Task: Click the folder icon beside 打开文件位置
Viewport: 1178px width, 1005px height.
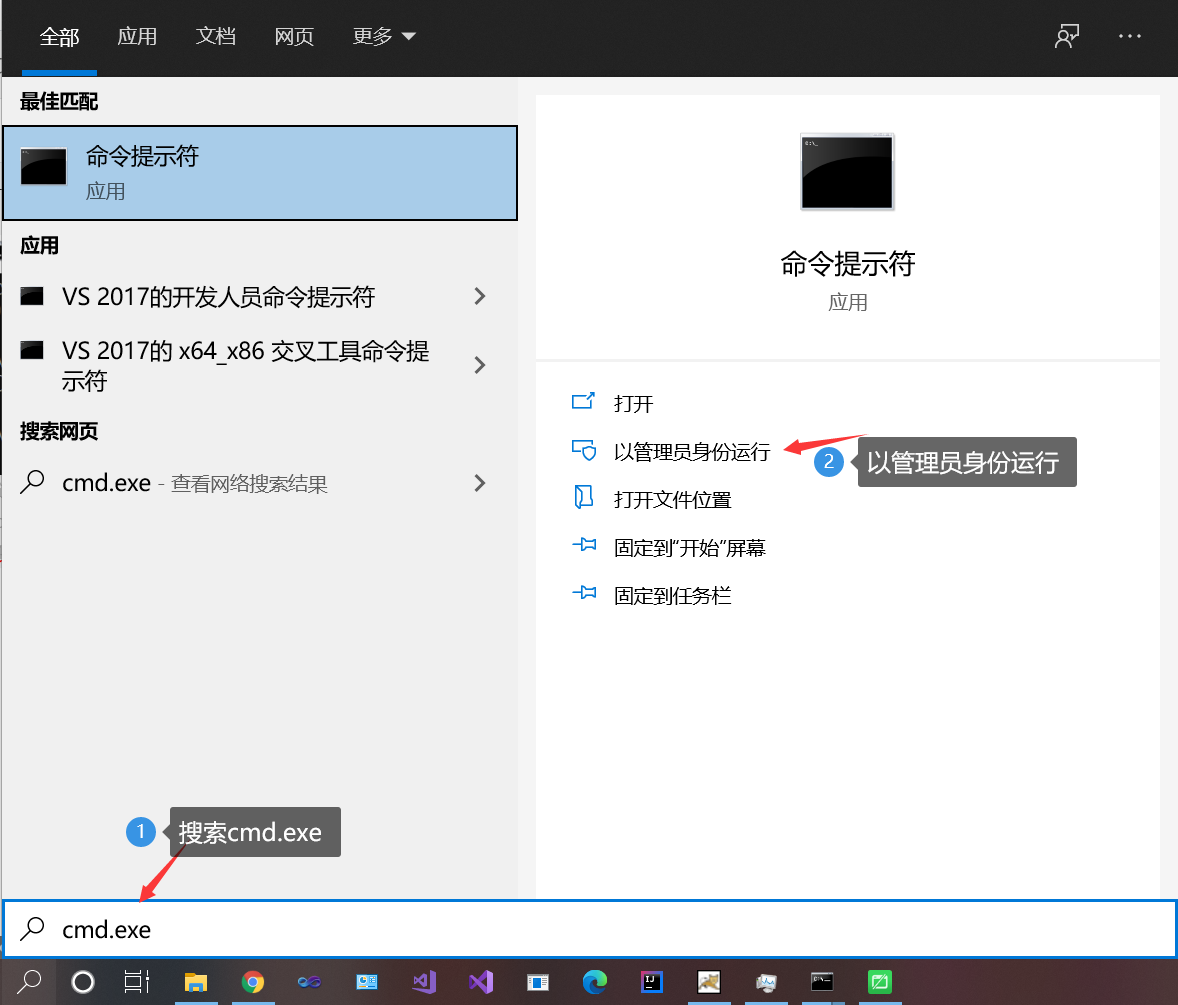Action: [x=583, y=499]
